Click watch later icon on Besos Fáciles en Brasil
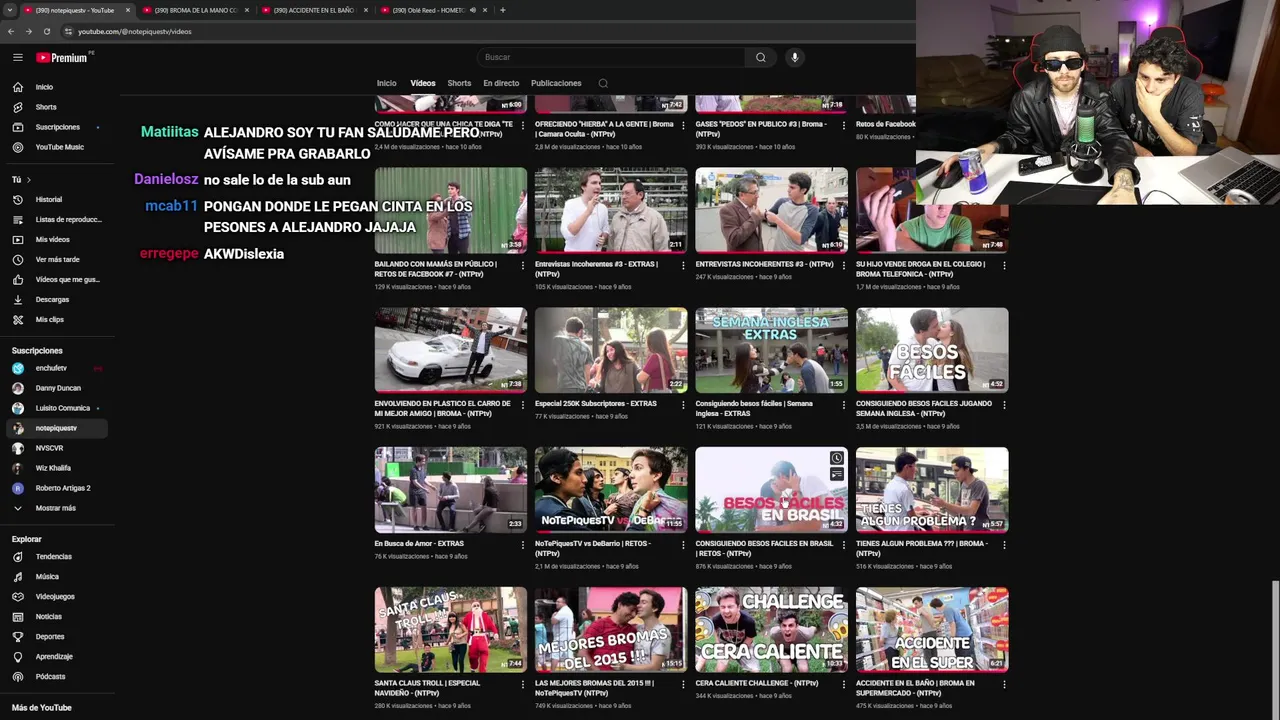Screen dimensions: 1280x720 (837, 458)
